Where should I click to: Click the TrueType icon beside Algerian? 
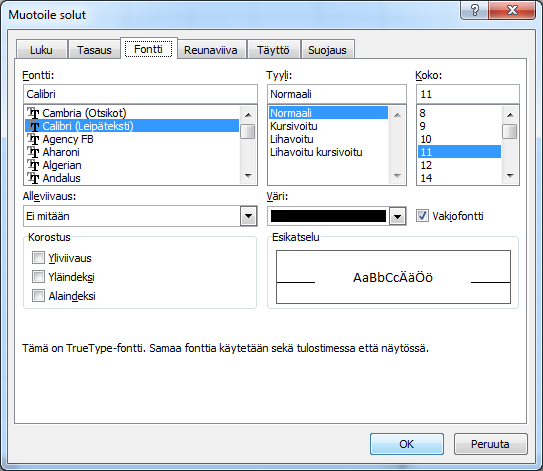pos(34,165)
